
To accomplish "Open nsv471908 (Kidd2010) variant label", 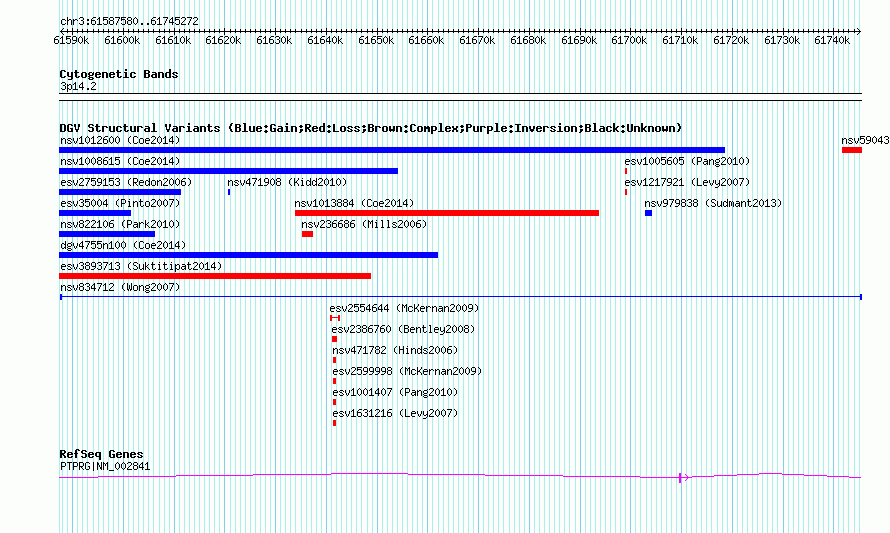I will point(287,182).
